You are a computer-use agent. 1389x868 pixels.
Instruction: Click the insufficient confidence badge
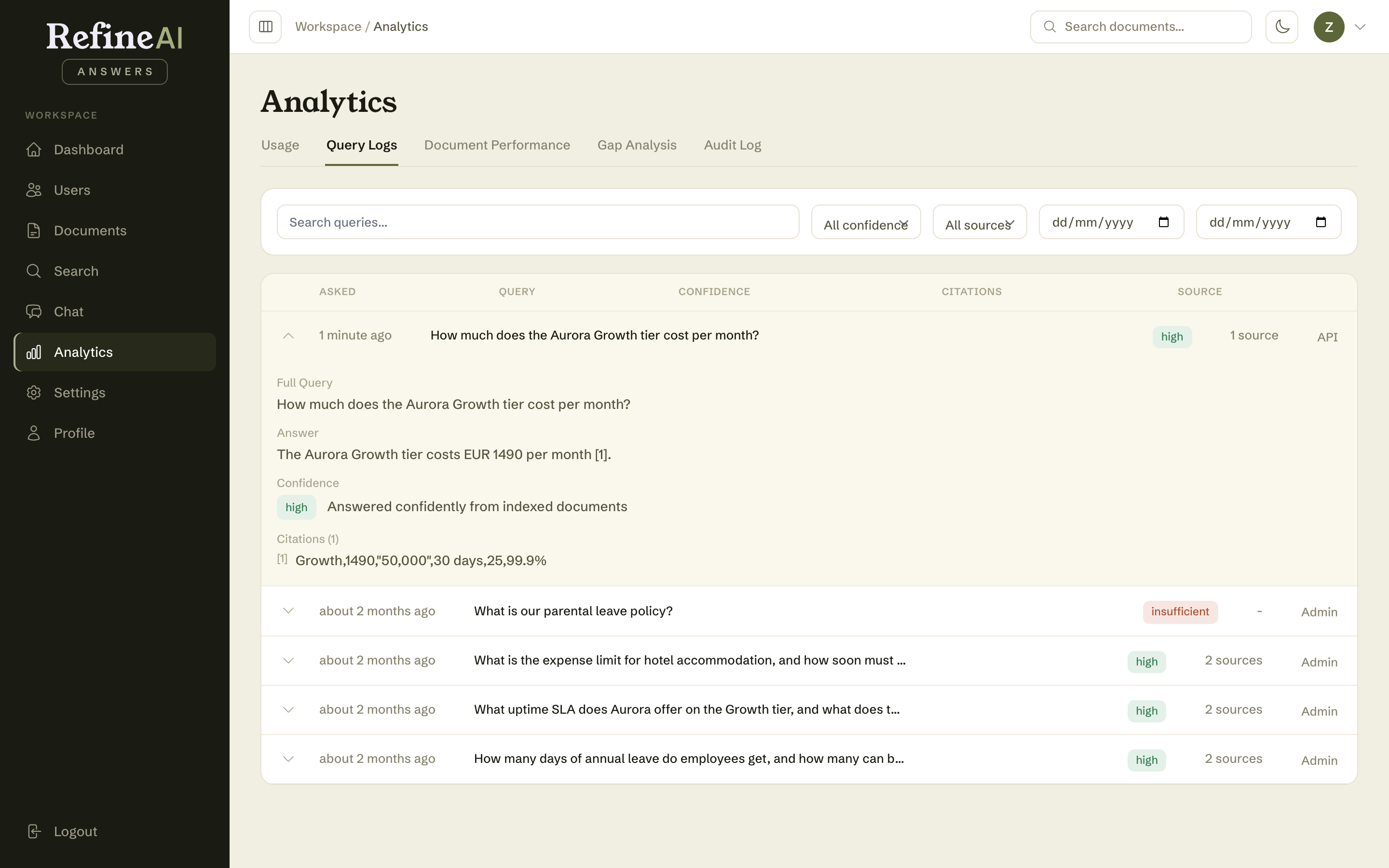pyautogui.click(x=1180, y=612)
